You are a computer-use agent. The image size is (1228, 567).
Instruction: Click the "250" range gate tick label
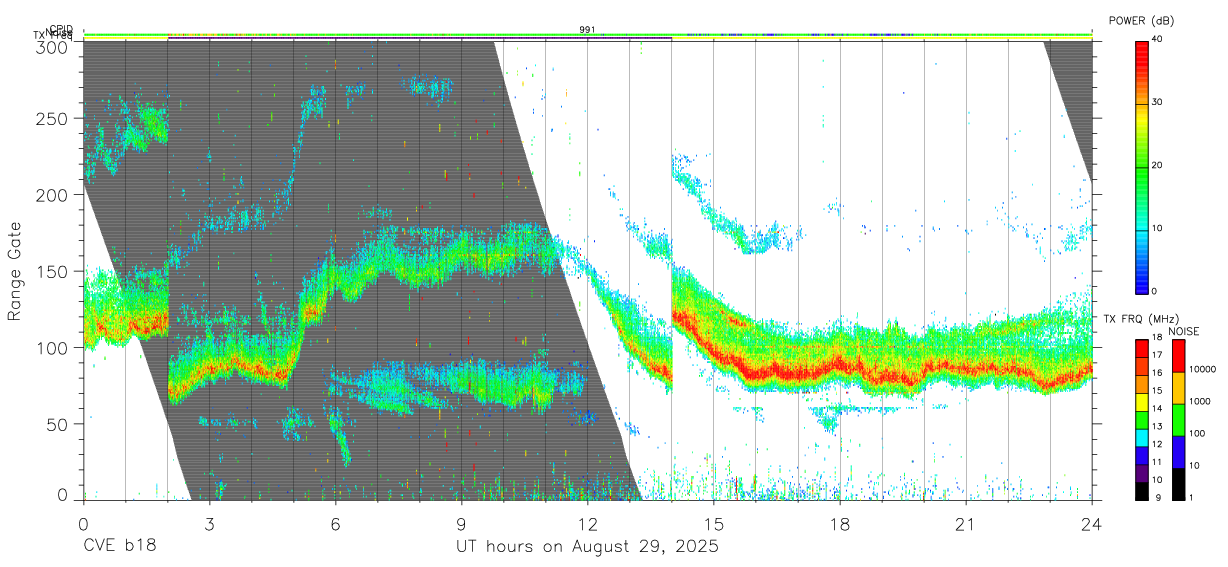click(x=52, y=118)
